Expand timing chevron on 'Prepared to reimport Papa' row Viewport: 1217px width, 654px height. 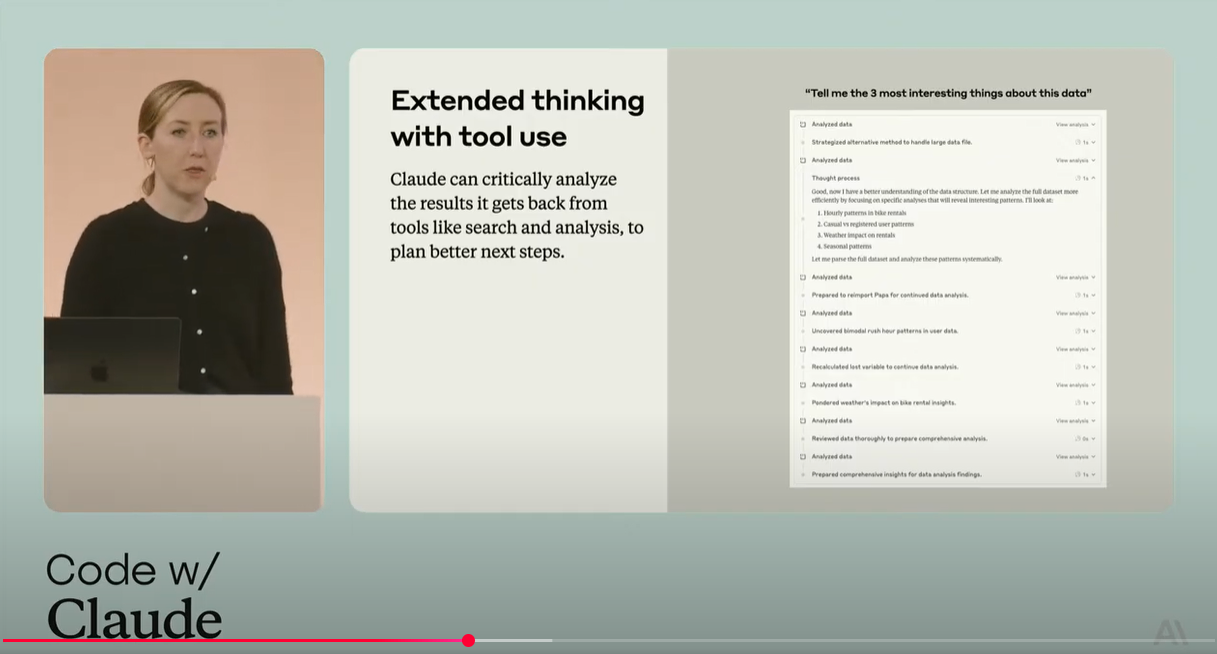1093,295
